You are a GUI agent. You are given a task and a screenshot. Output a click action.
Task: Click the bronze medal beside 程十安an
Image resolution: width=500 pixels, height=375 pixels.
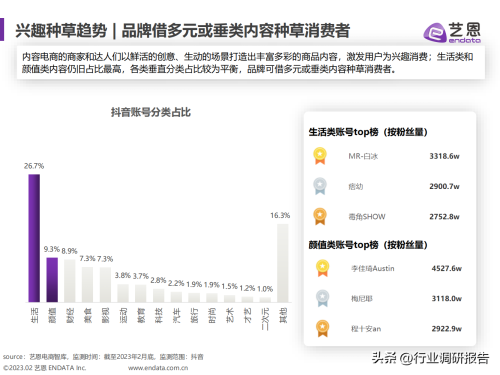(x=322, y=329)
